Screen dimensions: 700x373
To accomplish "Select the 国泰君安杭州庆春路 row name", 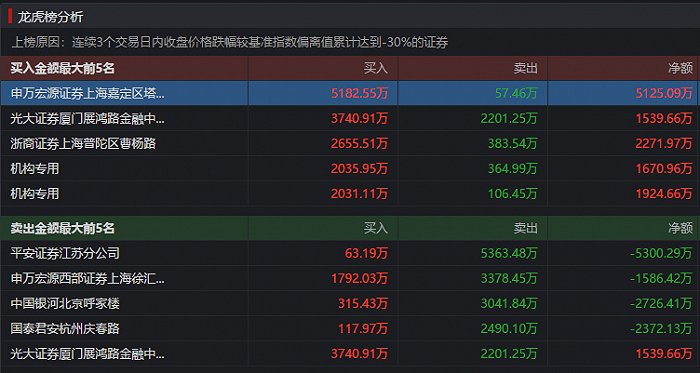I will pyautogui.click(x=65, y=329).
